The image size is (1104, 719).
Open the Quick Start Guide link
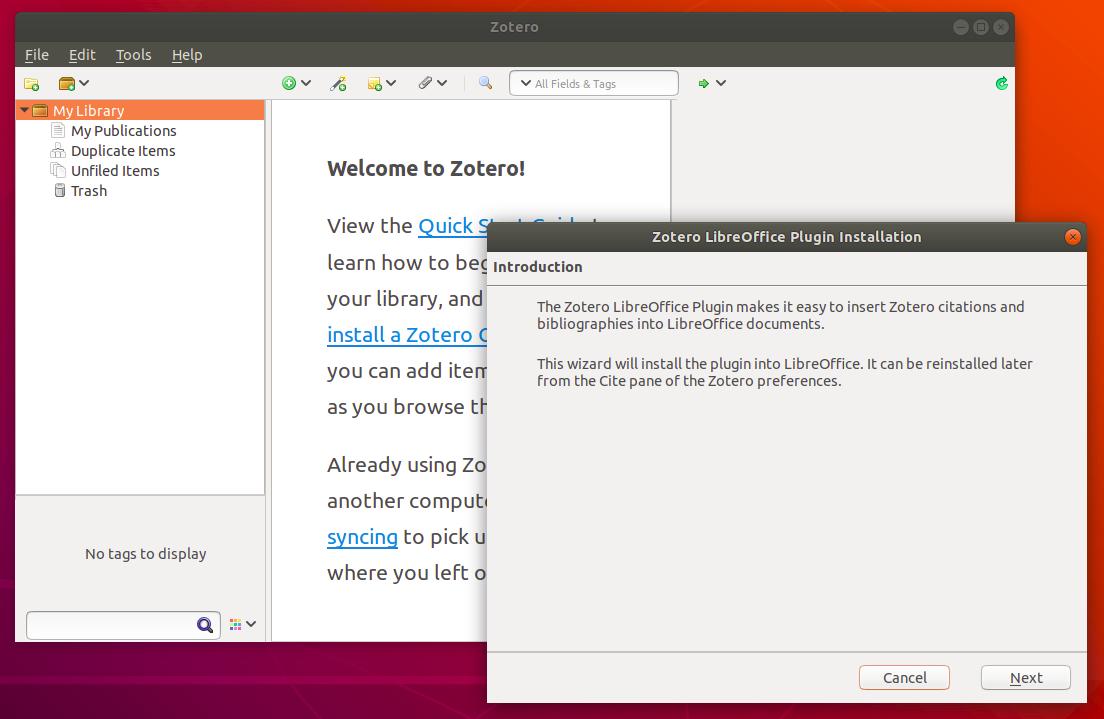[x=452, y=226]
